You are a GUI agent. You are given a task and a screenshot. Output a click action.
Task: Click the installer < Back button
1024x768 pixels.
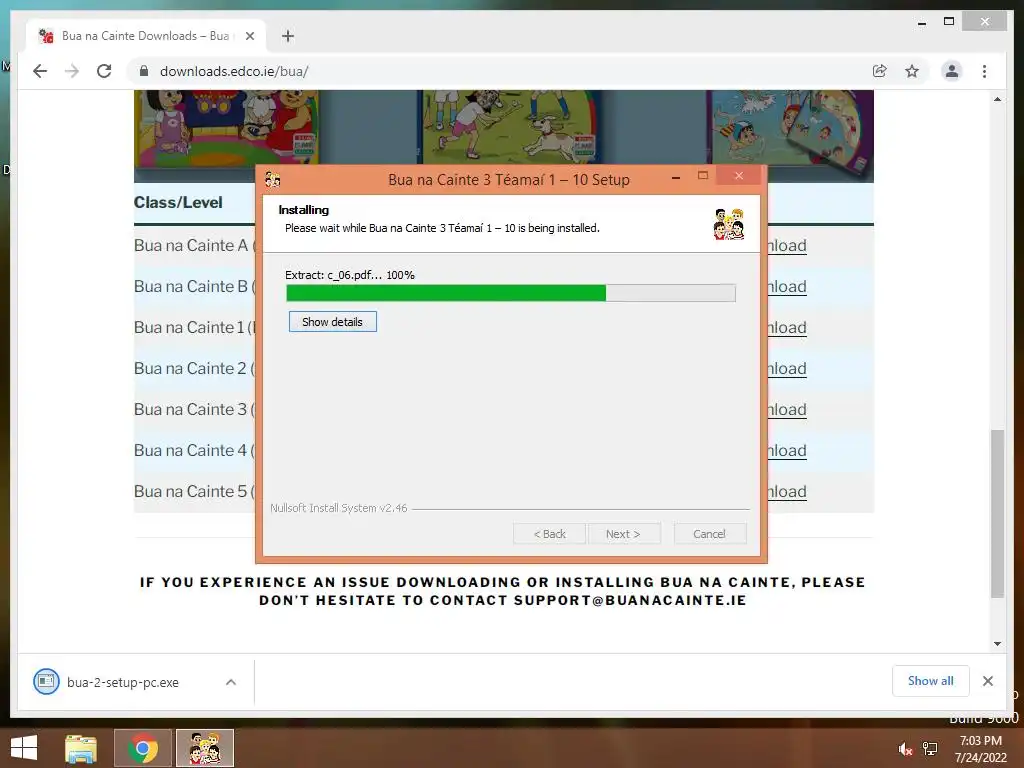[x=550, y=534]
